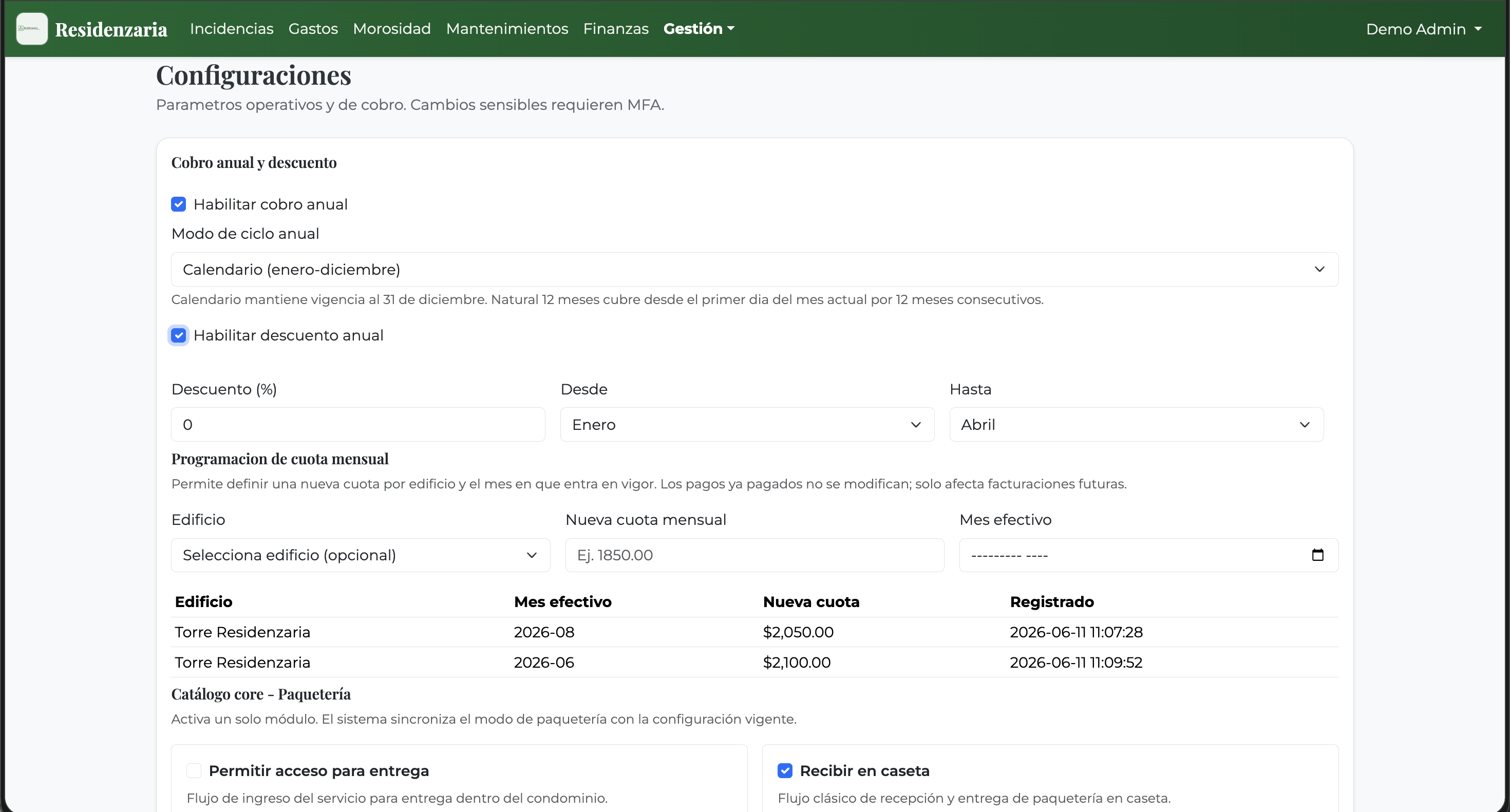Open the Gastos section
This screenshot has width=1510, height=812.
click(x=313, y=29)
